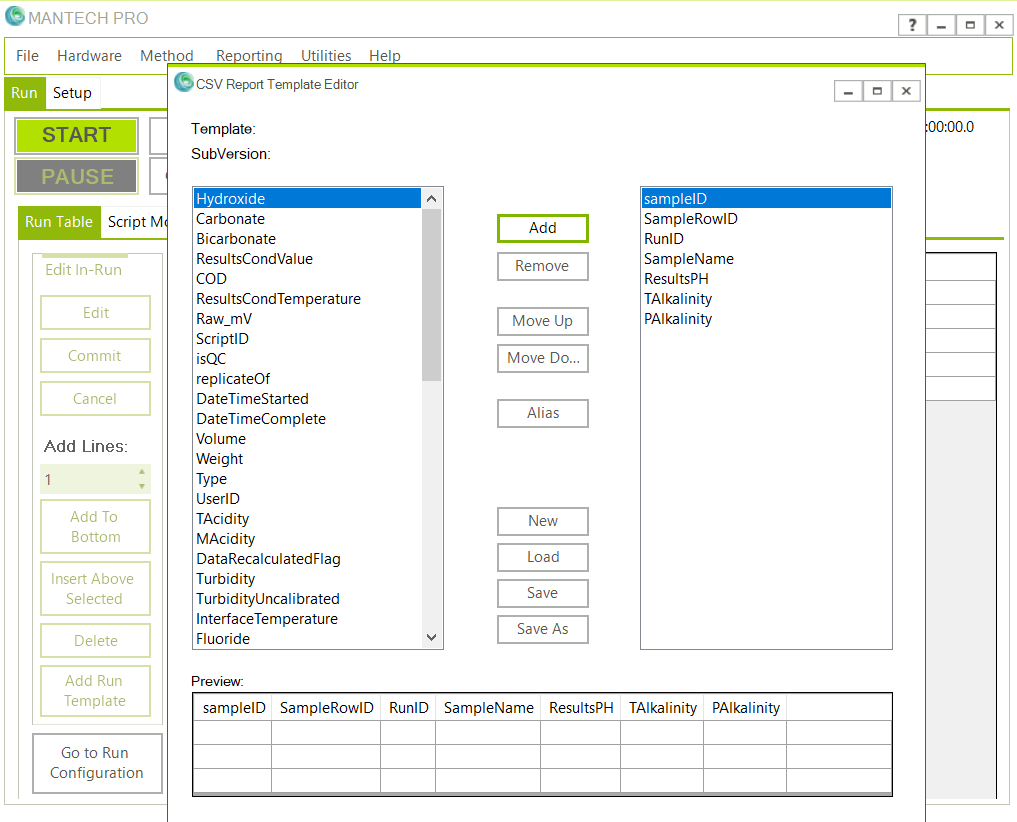The image size is (1017, 822).
Task: Click the Load template button
Action: 543,557
